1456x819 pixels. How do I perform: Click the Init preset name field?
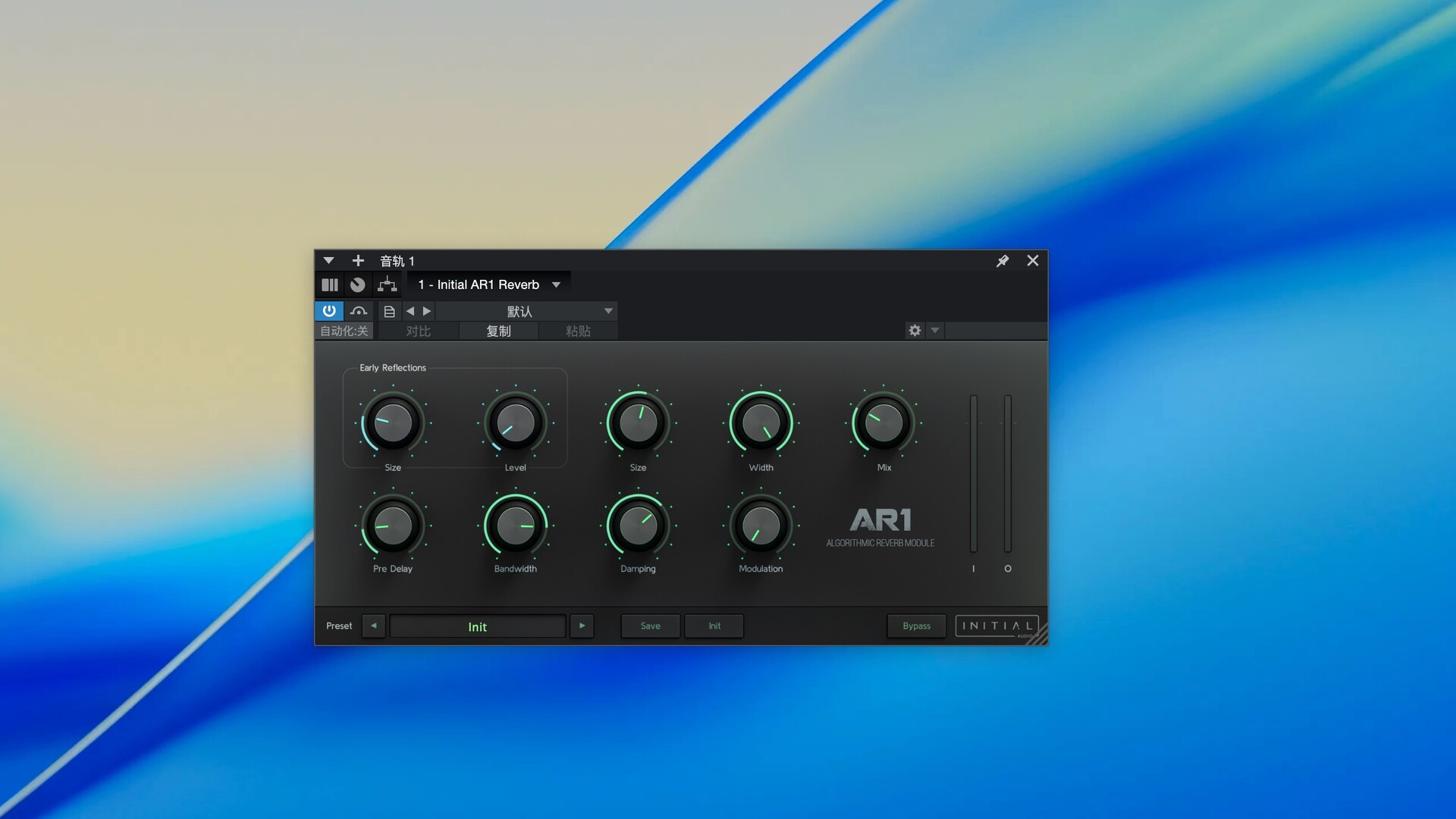[x=478, y=626]
